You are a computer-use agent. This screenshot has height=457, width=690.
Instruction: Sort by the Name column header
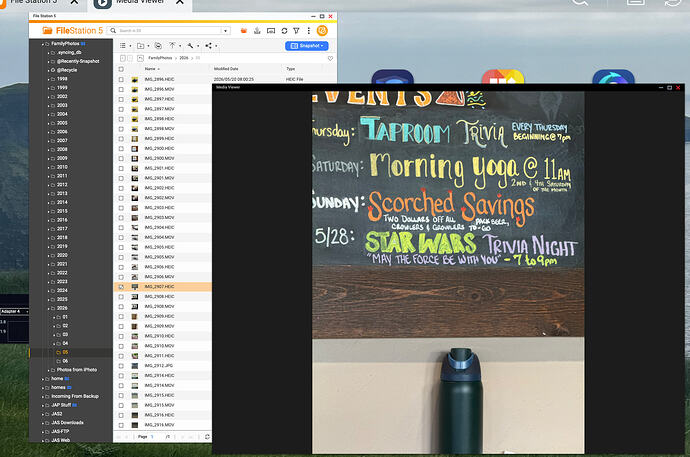coord(150,69)
